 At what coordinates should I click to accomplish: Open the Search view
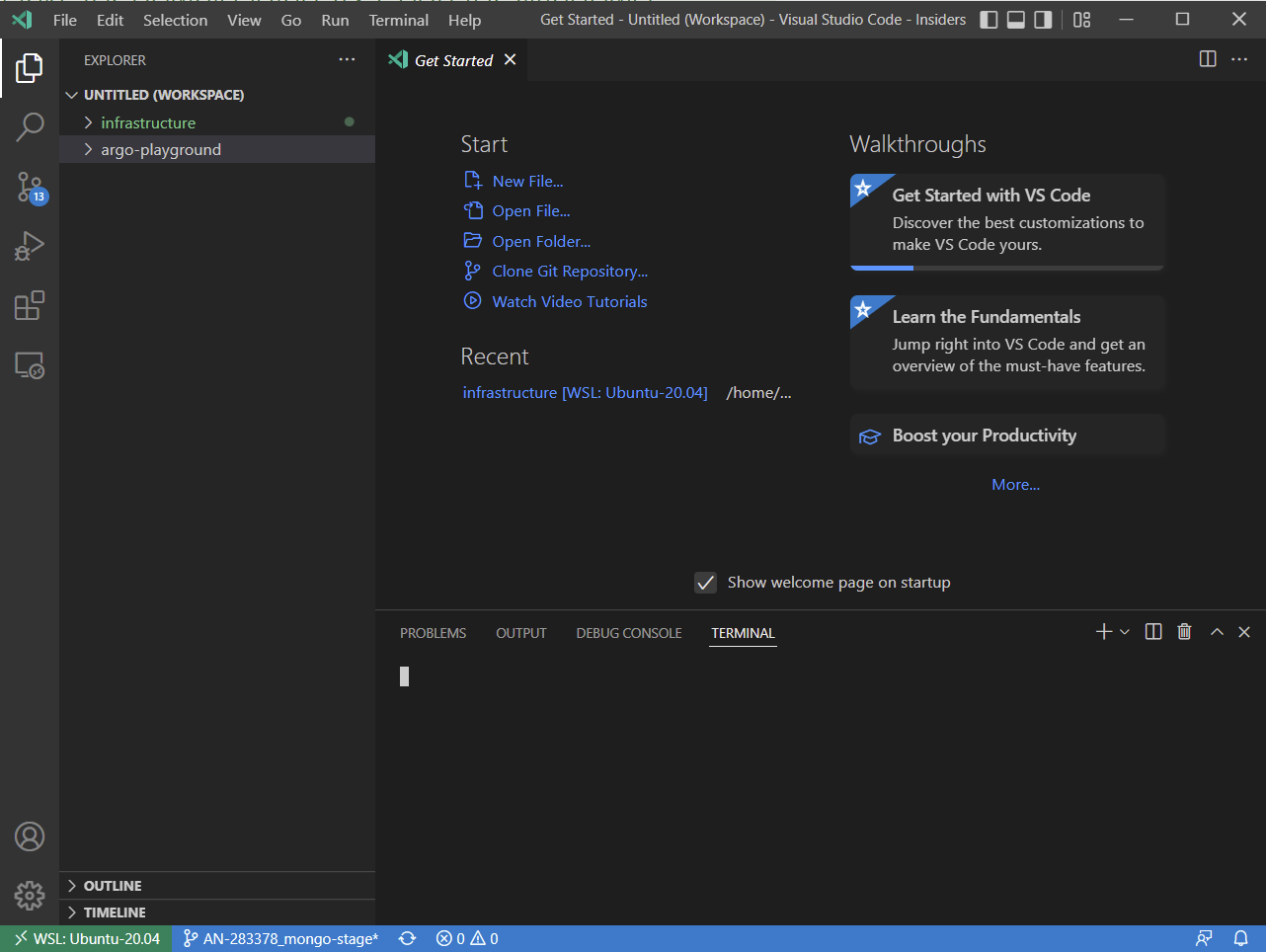[x=30, y=126]
